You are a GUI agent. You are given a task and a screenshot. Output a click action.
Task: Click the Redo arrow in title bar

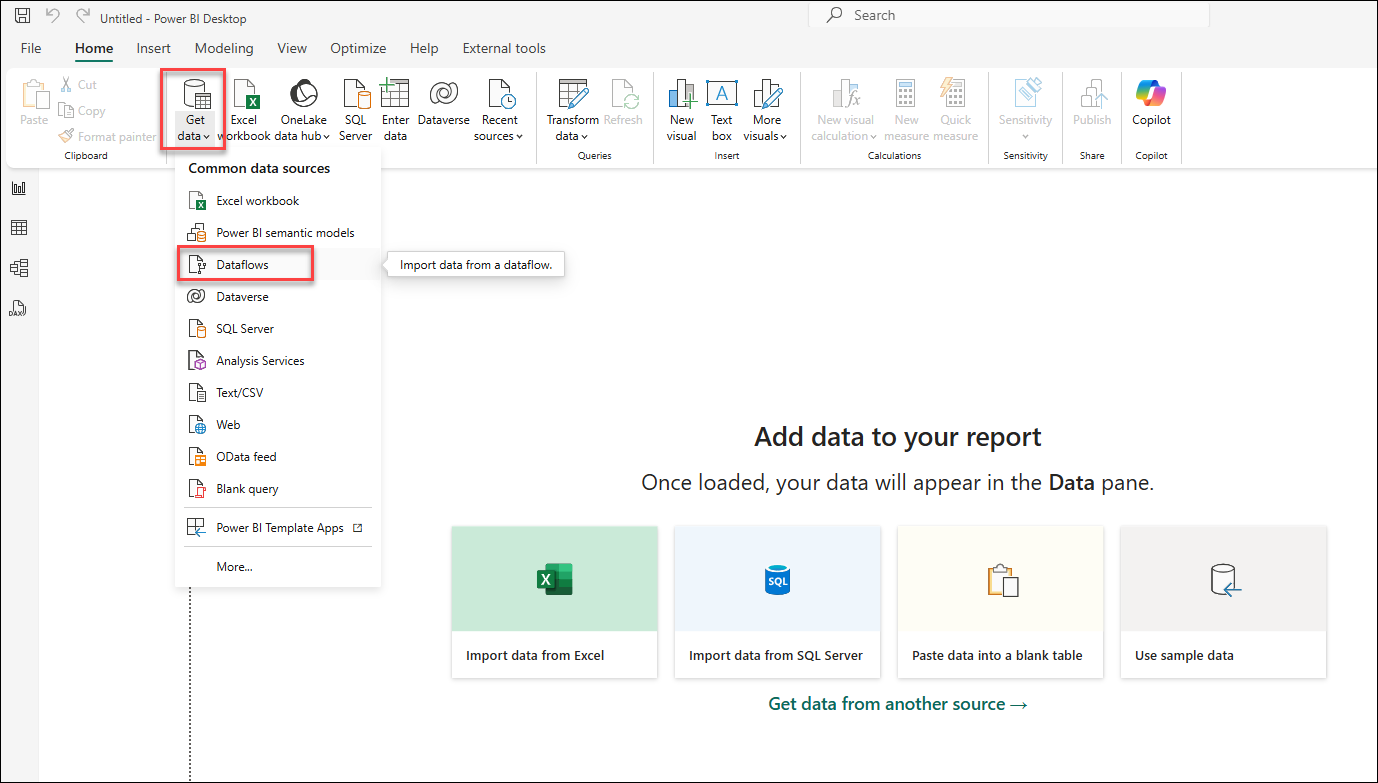(82, 16)
